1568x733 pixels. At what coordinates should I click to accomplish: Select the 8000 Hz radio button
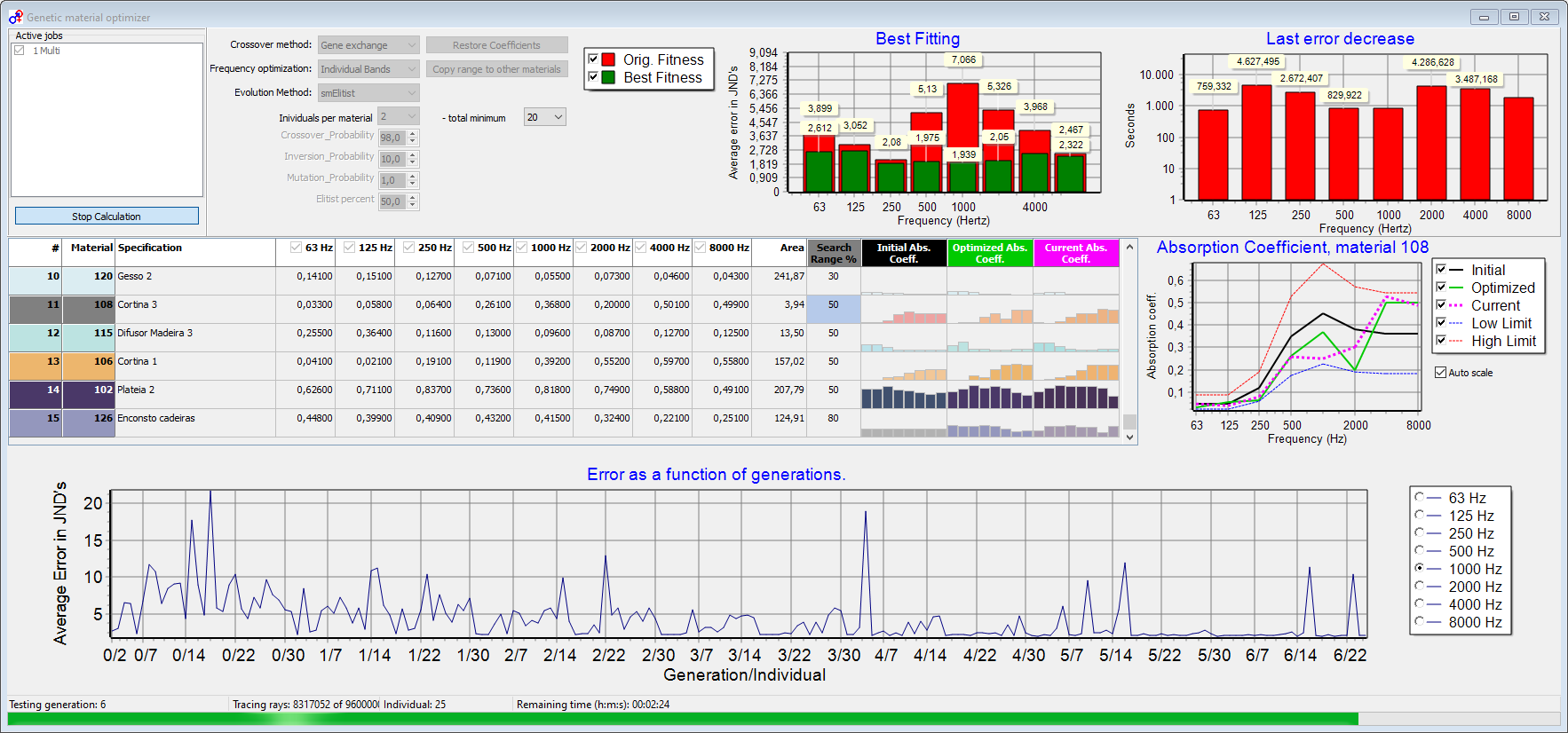pos(1420,622)
